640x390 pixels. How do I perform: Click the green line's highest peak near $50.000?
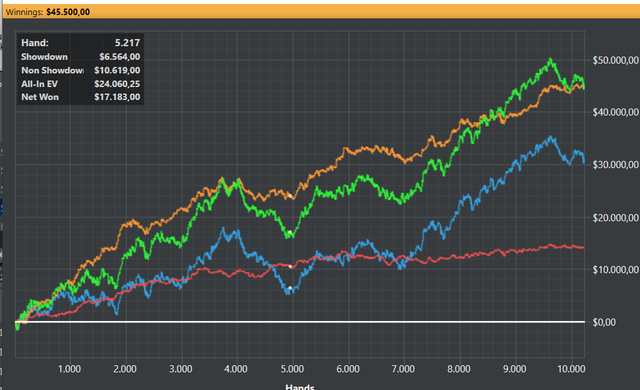(x=551, y=60)
